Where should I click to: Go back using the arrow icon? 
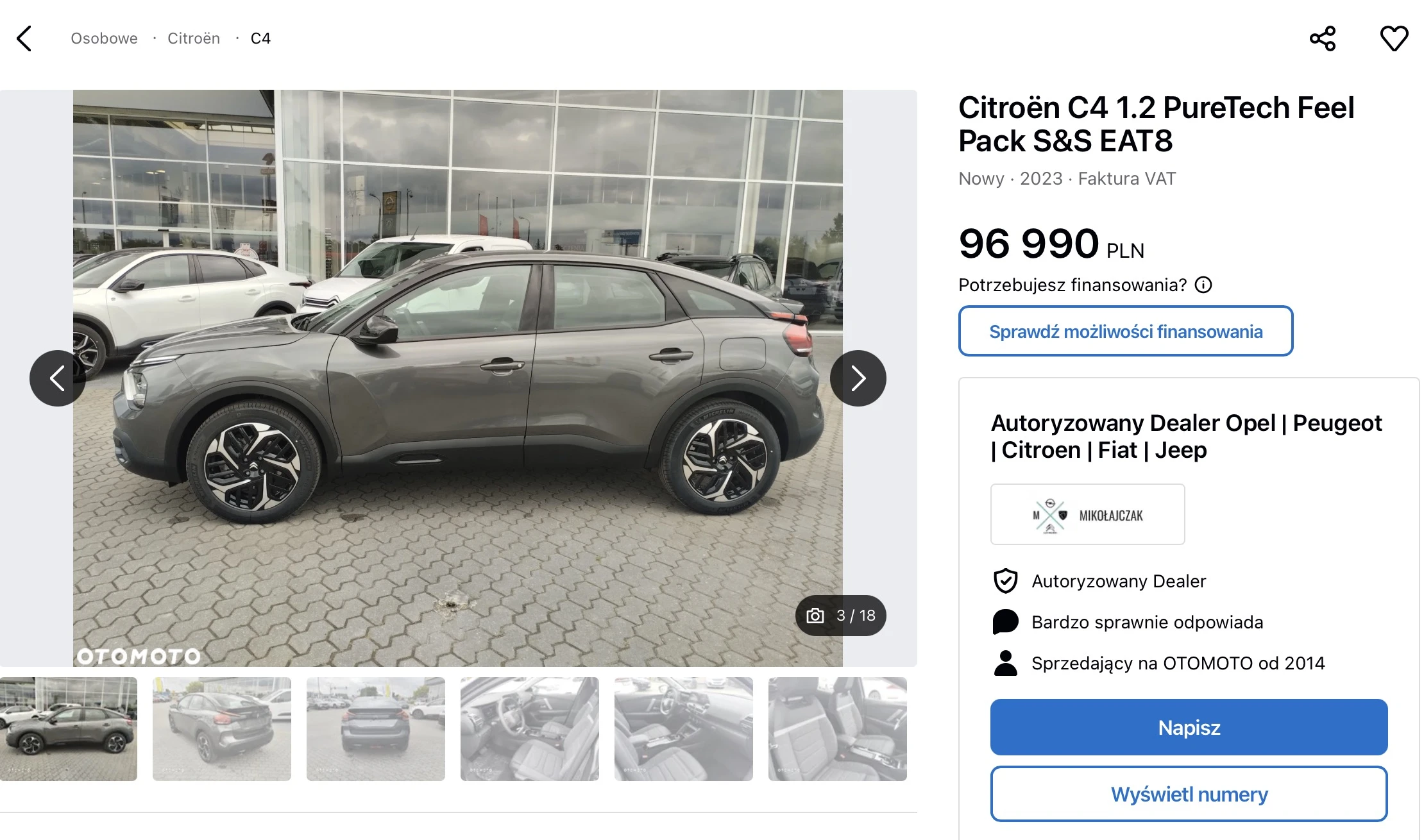(24, 38)
